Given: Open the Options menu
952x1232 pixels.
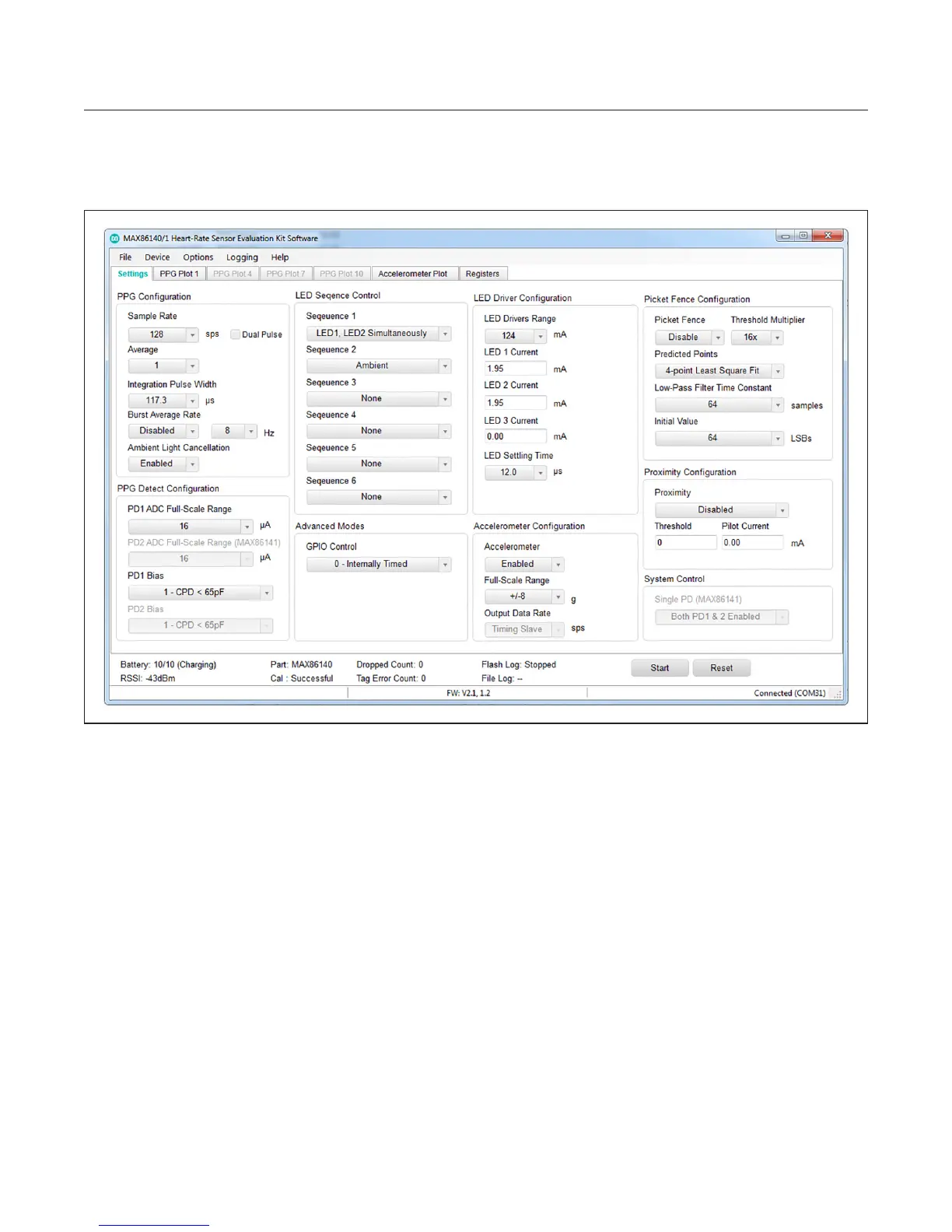Looking at the screenshot, I should 198,257.
